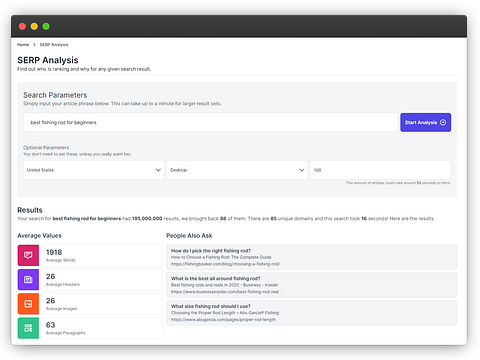The height and width of the screenshot is (360, 480).
Task: Open the fishingbooker.com choosing-a-fishing-rod link
Action: 225,264
